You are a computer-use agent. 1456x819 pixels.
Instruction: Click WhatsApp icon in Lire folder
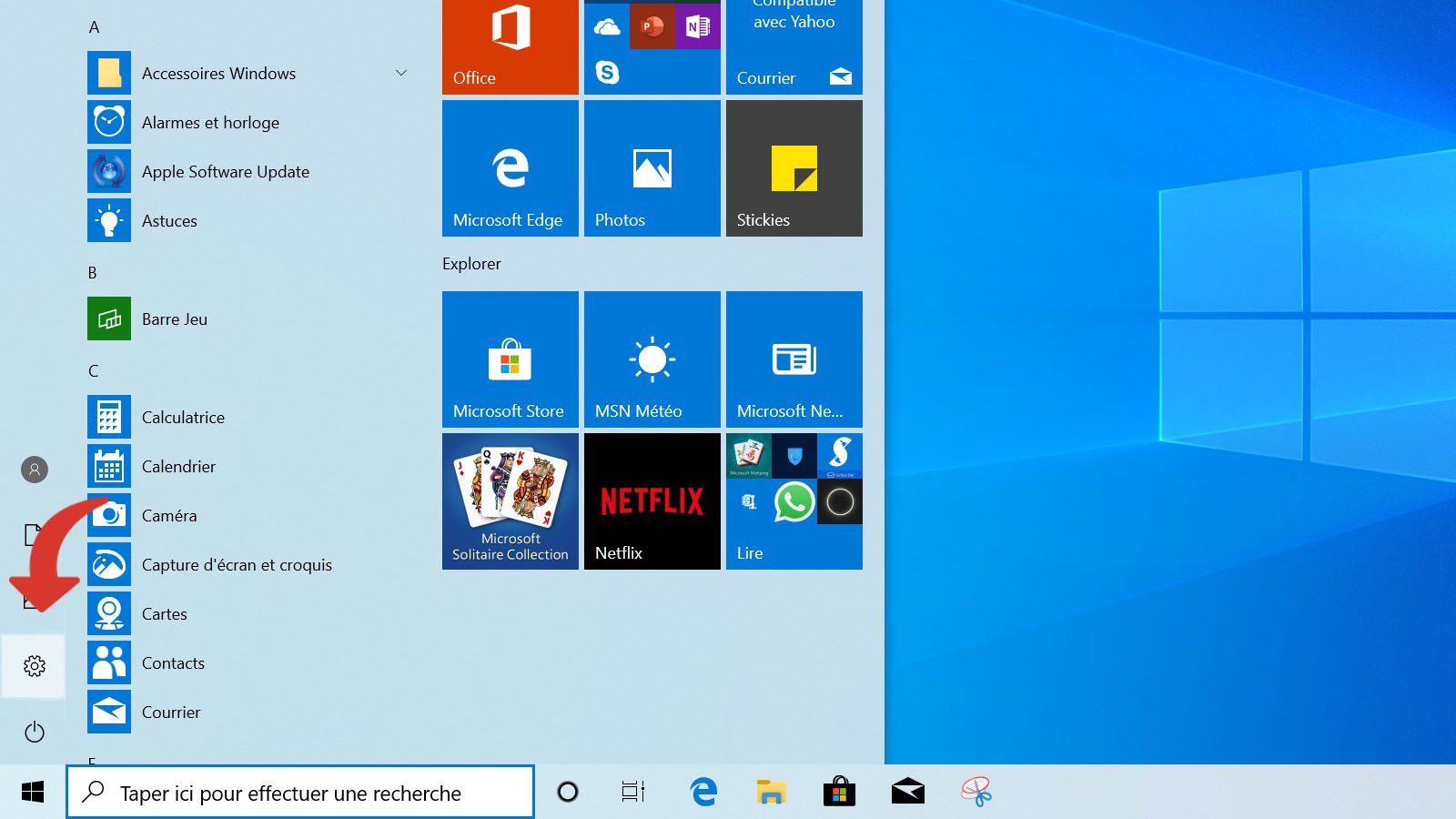(794, 501)
